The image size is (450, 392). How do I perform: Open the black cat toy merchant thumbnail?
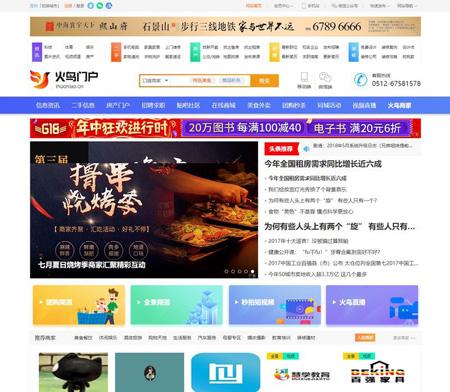(73, 372)
